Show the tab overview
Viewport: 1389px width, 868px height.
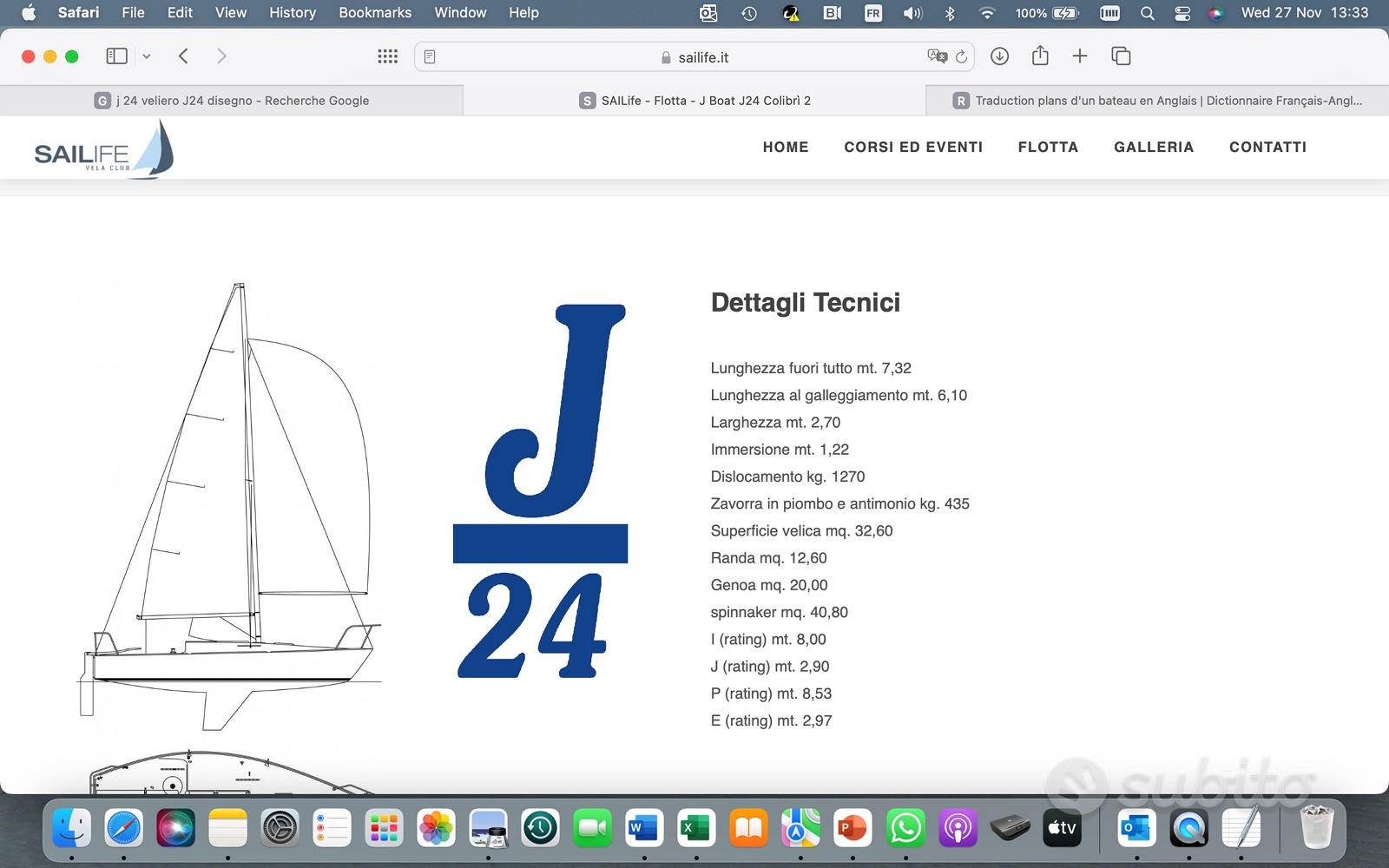pyautogui.click(x=1121, y=56)
